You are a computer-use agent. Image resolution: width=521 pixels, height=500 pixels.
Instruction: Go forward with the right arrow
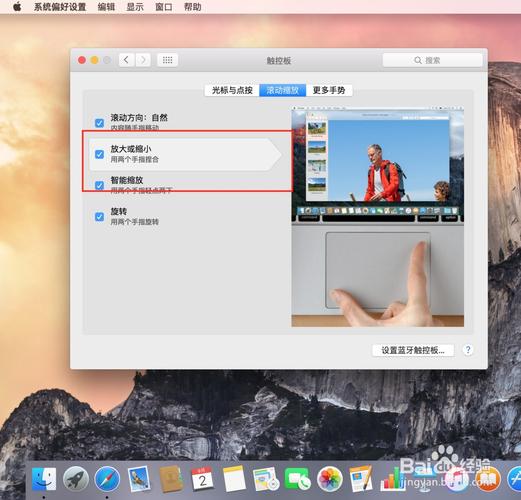point(143,60)
